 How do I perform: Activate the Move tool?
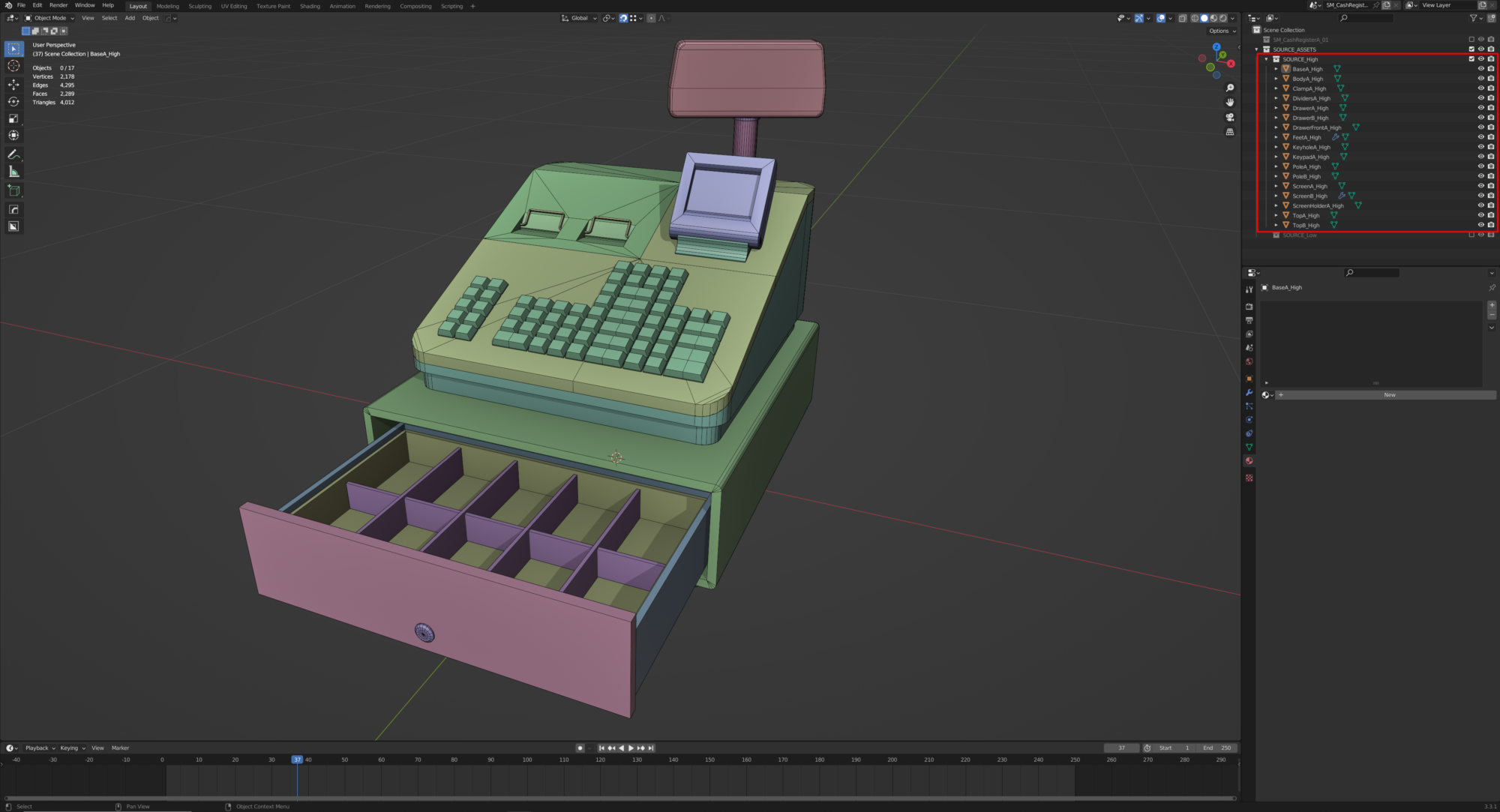[x=13, y=85]
